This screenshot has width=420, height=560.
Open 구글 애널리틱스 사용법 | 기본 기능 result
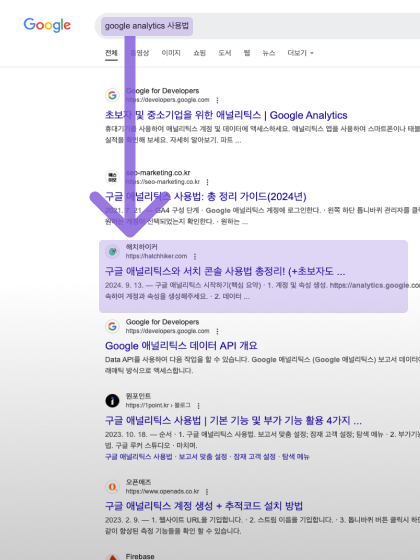point(233,420)
